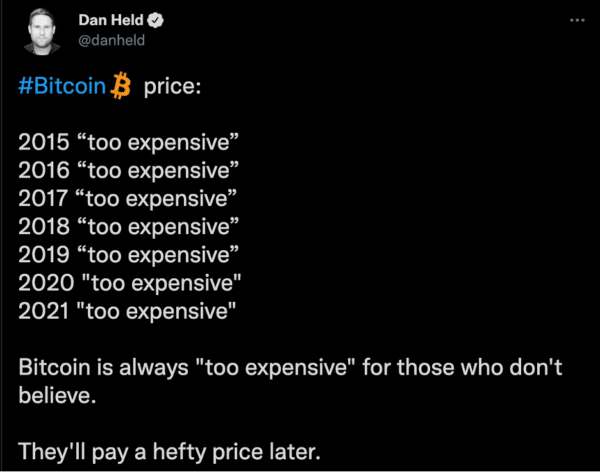
Task: Follow the #Bitcoin hashtag link
Action: point(62,86)
